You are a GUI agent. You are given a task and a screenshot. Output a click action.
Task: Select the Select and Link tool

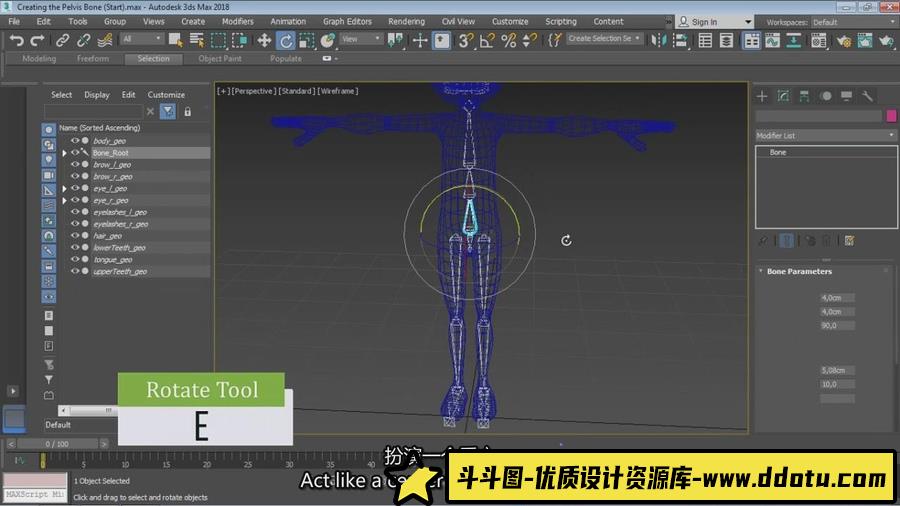pos(62,40)
